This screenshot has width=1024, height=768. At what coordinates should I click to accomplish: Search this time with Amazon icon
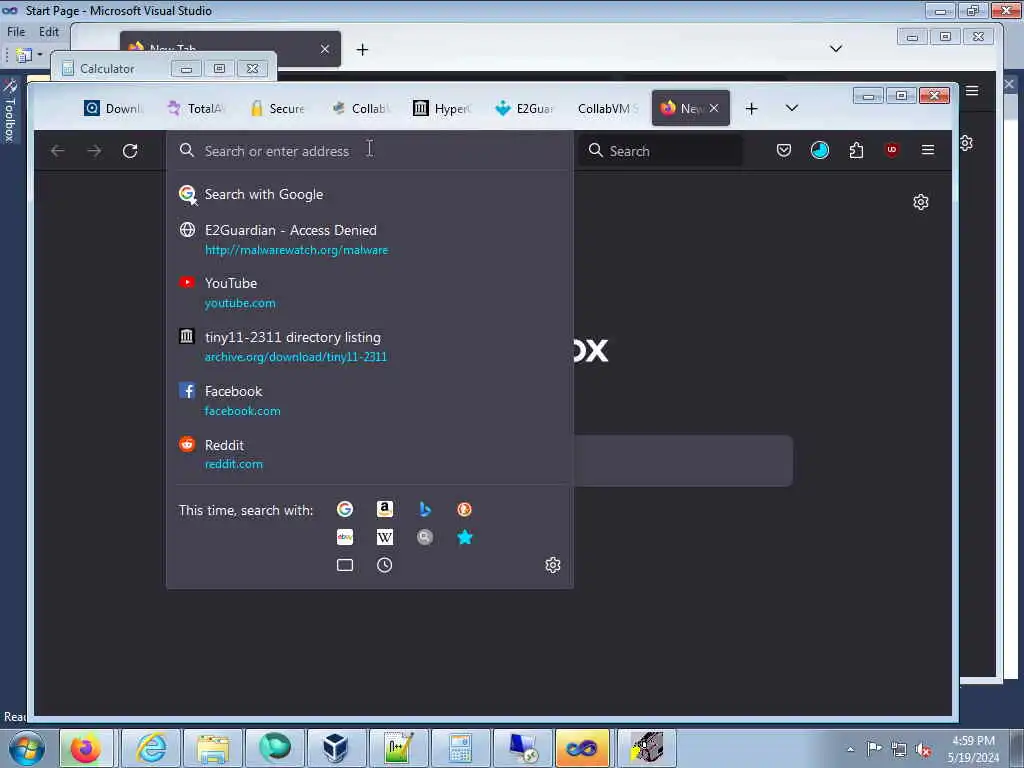[x=385, y=509]
